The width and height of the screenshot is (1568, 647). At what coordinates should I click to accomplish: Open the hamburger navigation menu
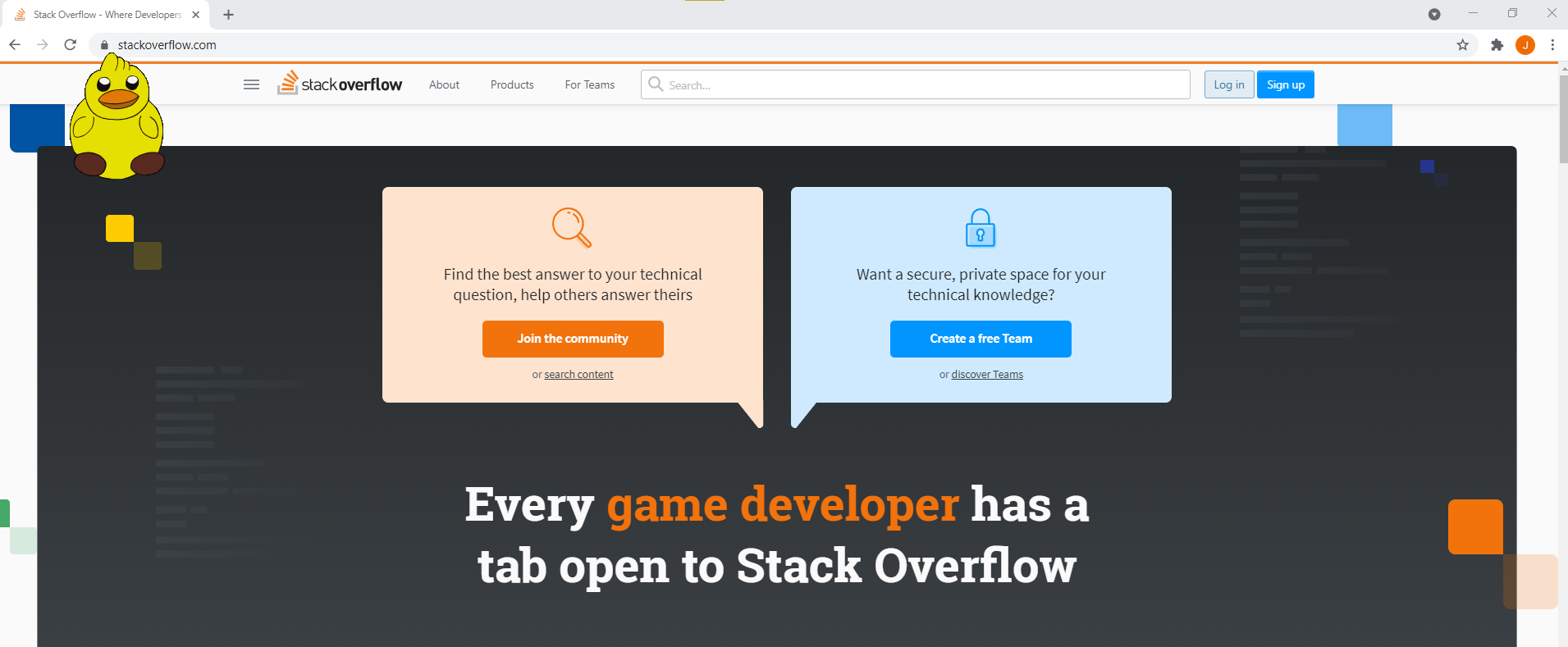252,84
